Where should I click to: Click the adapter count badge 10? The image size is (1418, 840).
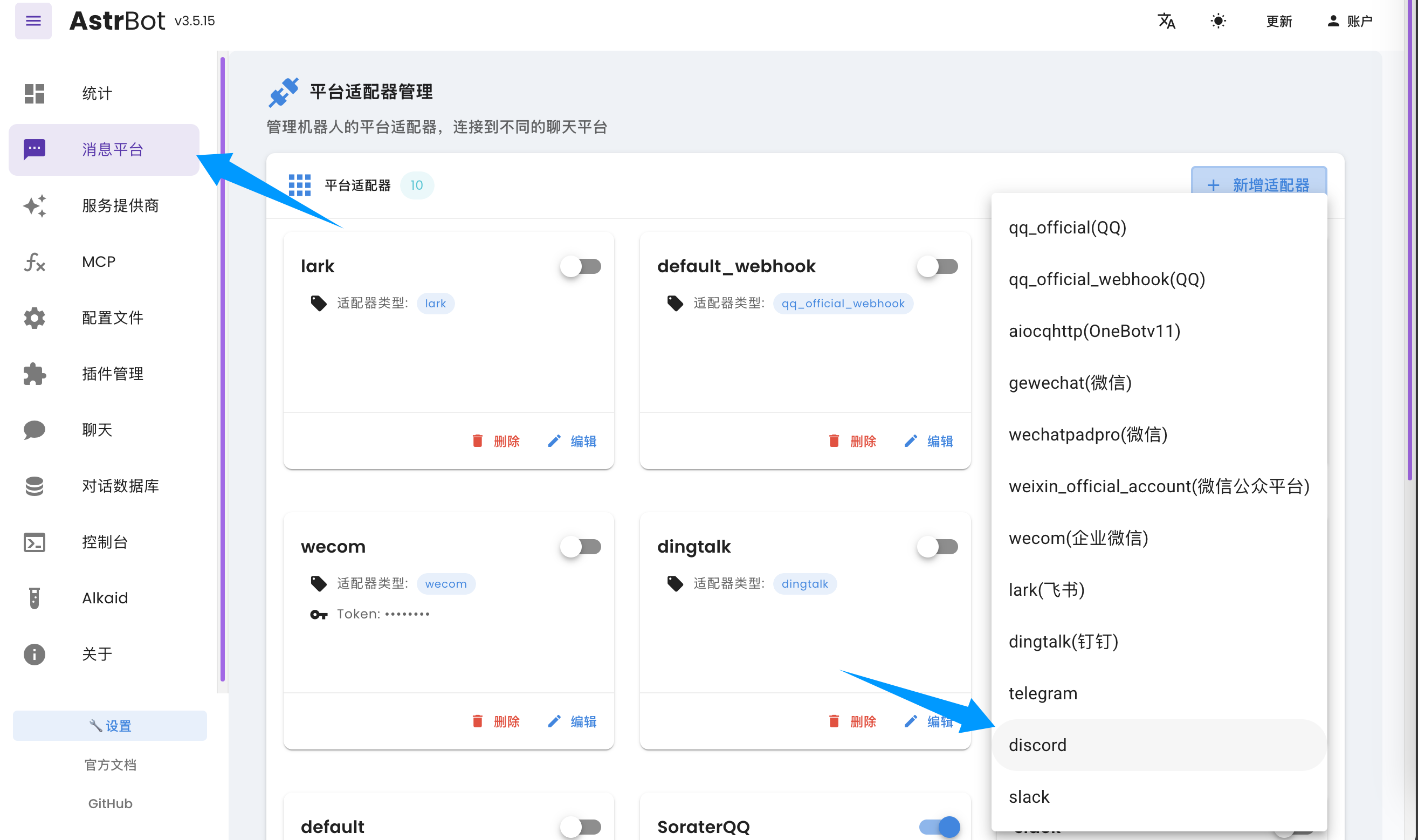pyautogui.click(x=417, y=185)
